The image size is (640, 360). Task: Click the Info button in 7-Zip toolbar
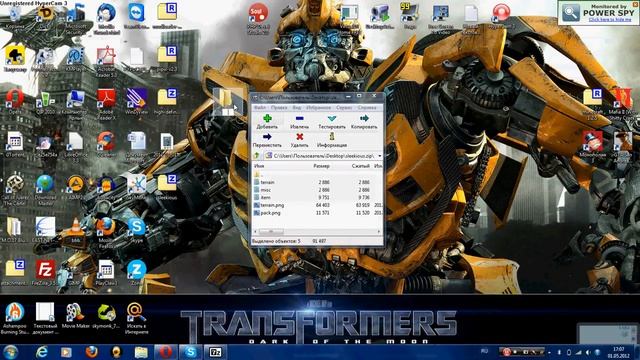[332, 140]
